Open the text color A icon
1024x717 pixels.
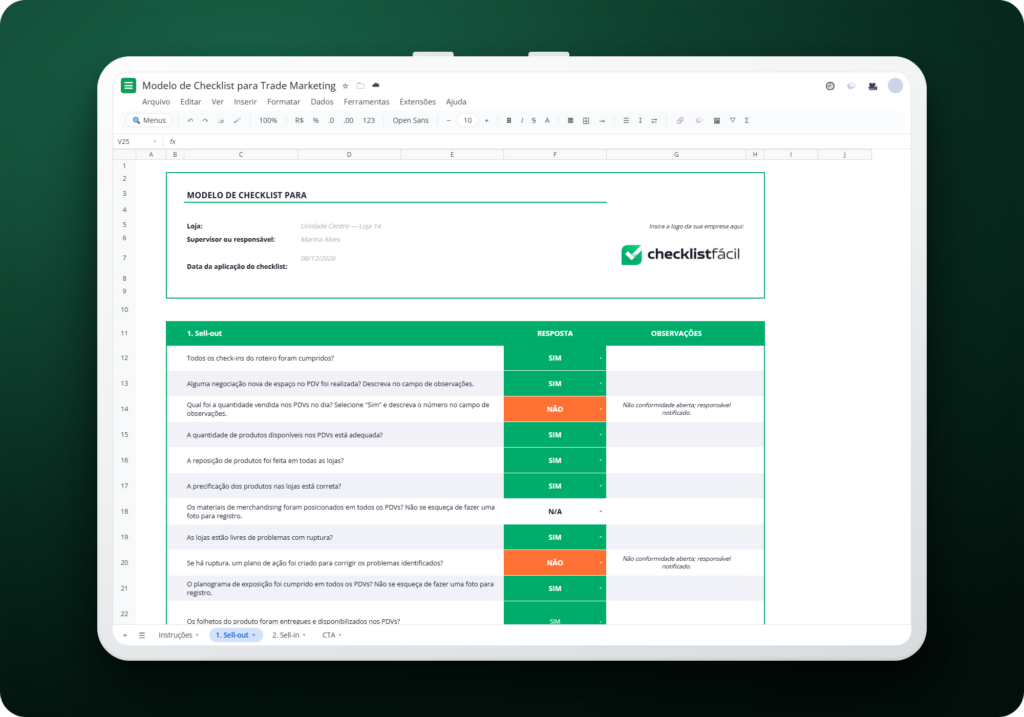pos(547,121)
